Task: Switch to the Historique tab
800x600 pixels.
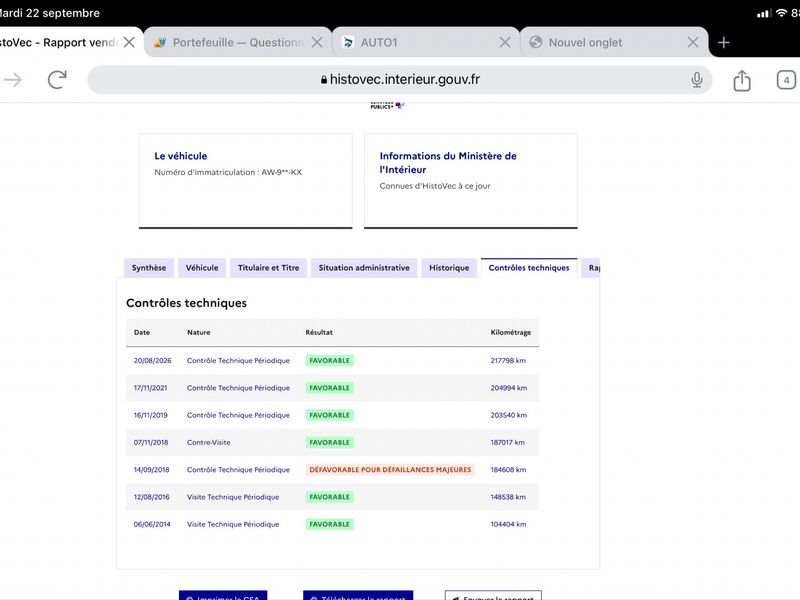Action: coord(449,268)
